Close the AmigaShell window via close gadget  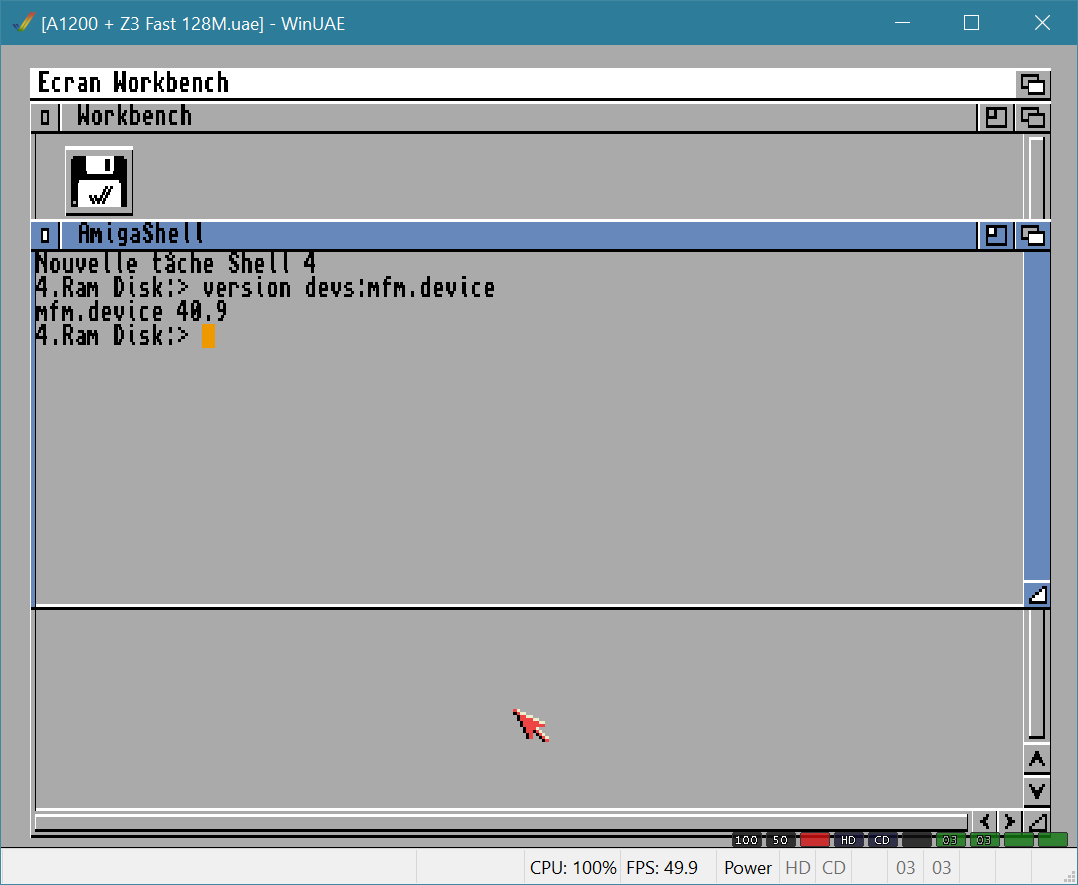(x=45, y=236)
